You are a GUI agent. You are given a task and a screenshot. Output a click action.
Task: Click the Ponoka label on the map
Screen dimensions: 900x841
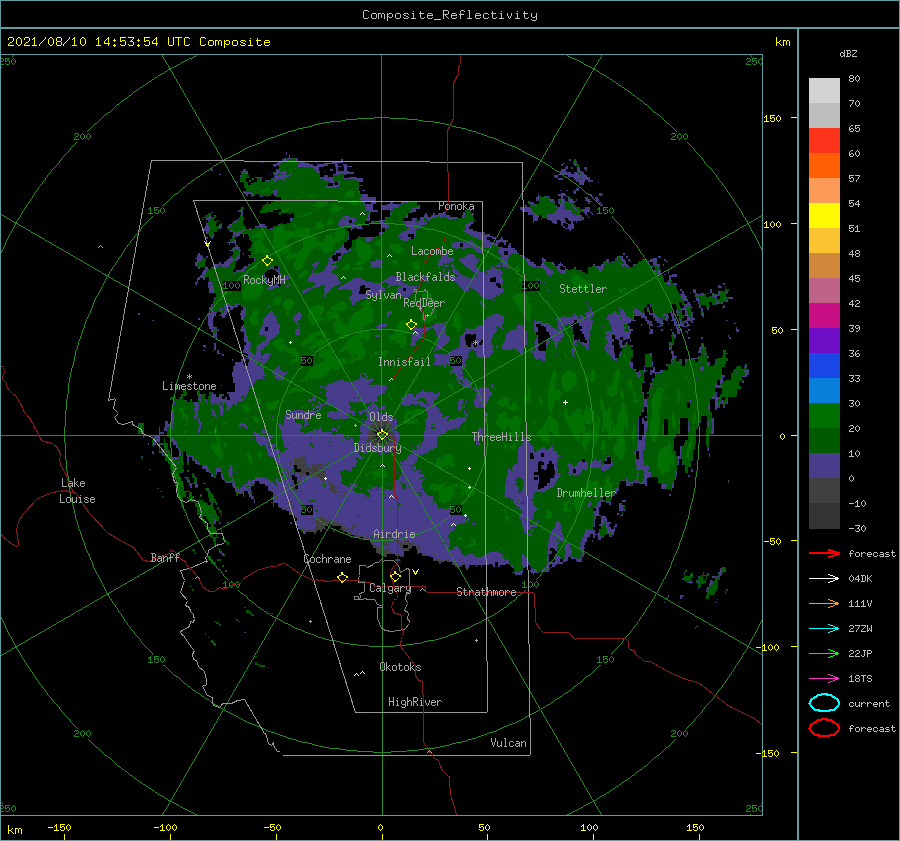point(456,206)
